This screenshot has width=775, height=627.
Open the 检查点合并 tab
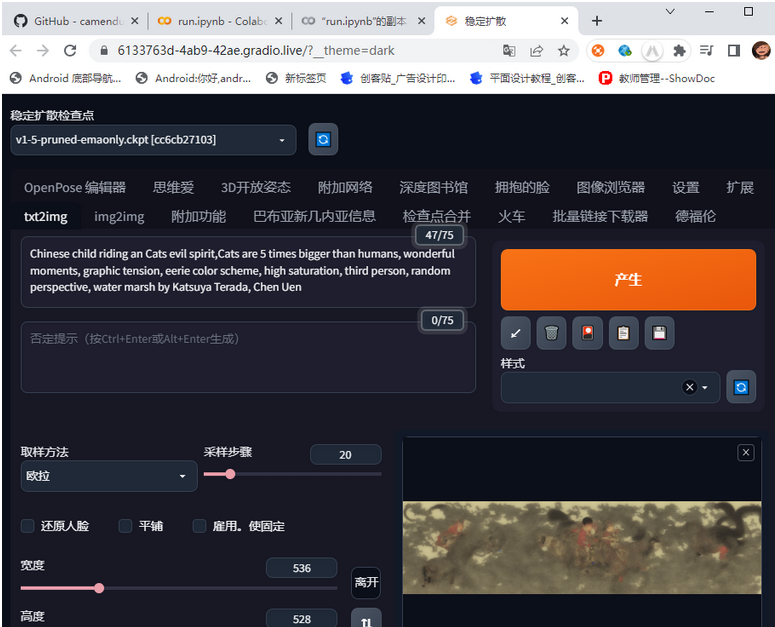[x=436, y=216]
